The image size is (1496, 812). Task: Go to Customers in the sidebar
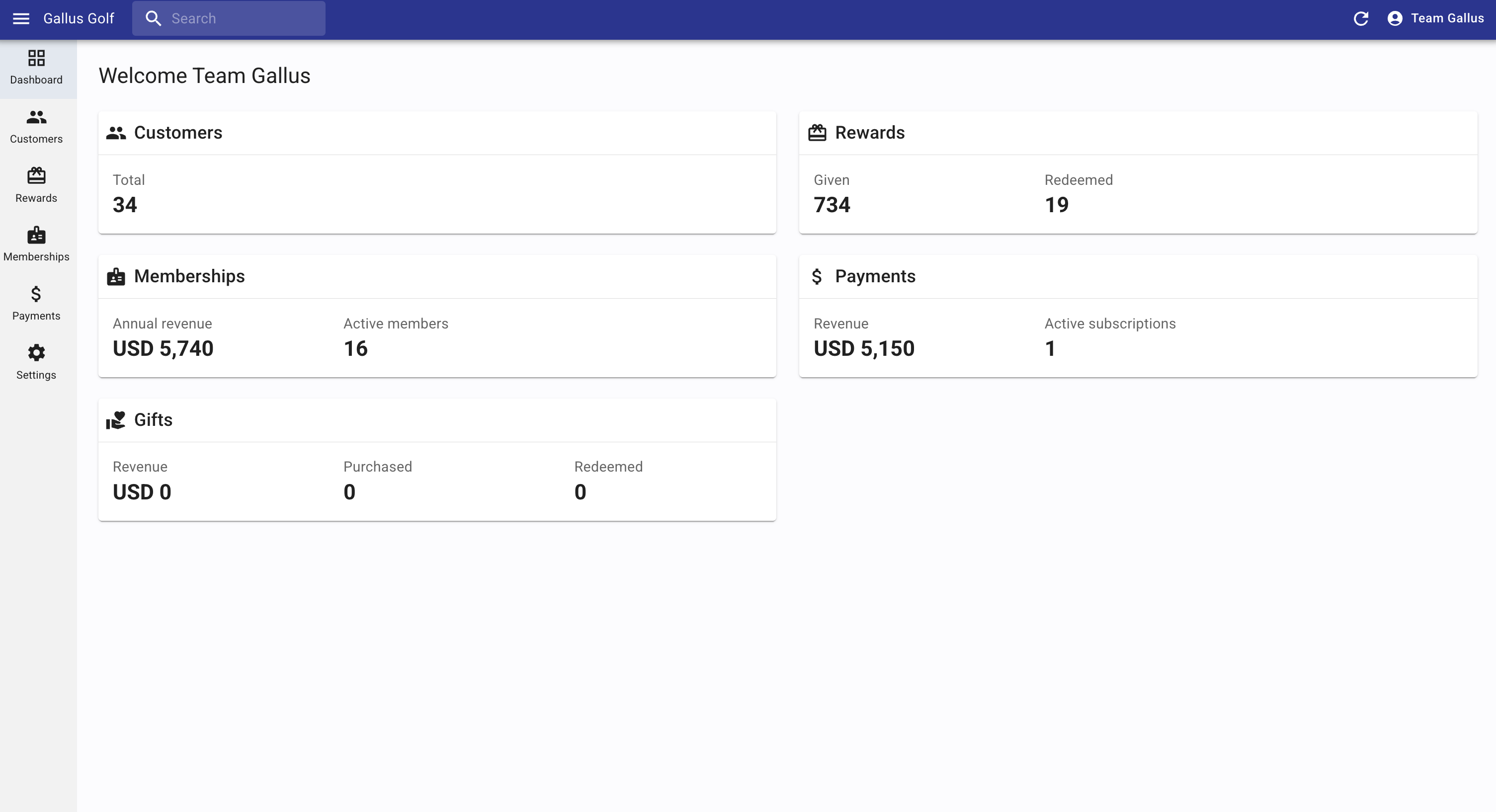tap(37, 127)
